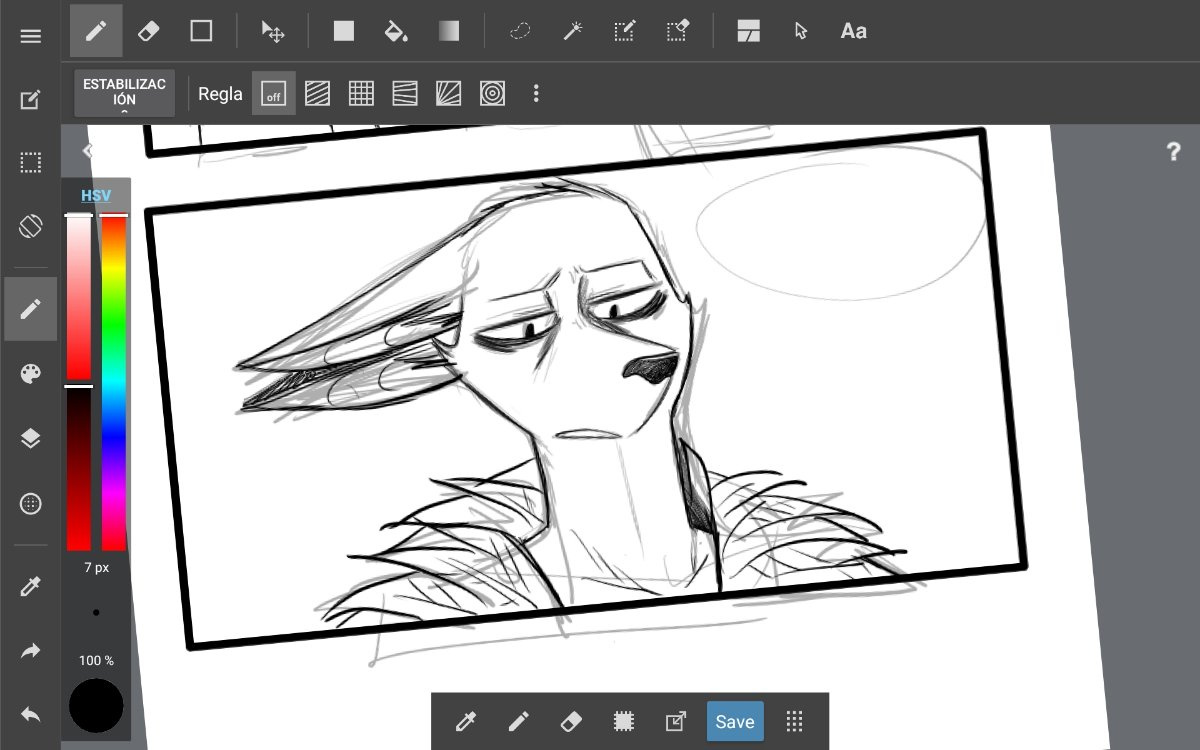
Task: Adjust the dark brightness slider bar
Action: tap(79, 468)
